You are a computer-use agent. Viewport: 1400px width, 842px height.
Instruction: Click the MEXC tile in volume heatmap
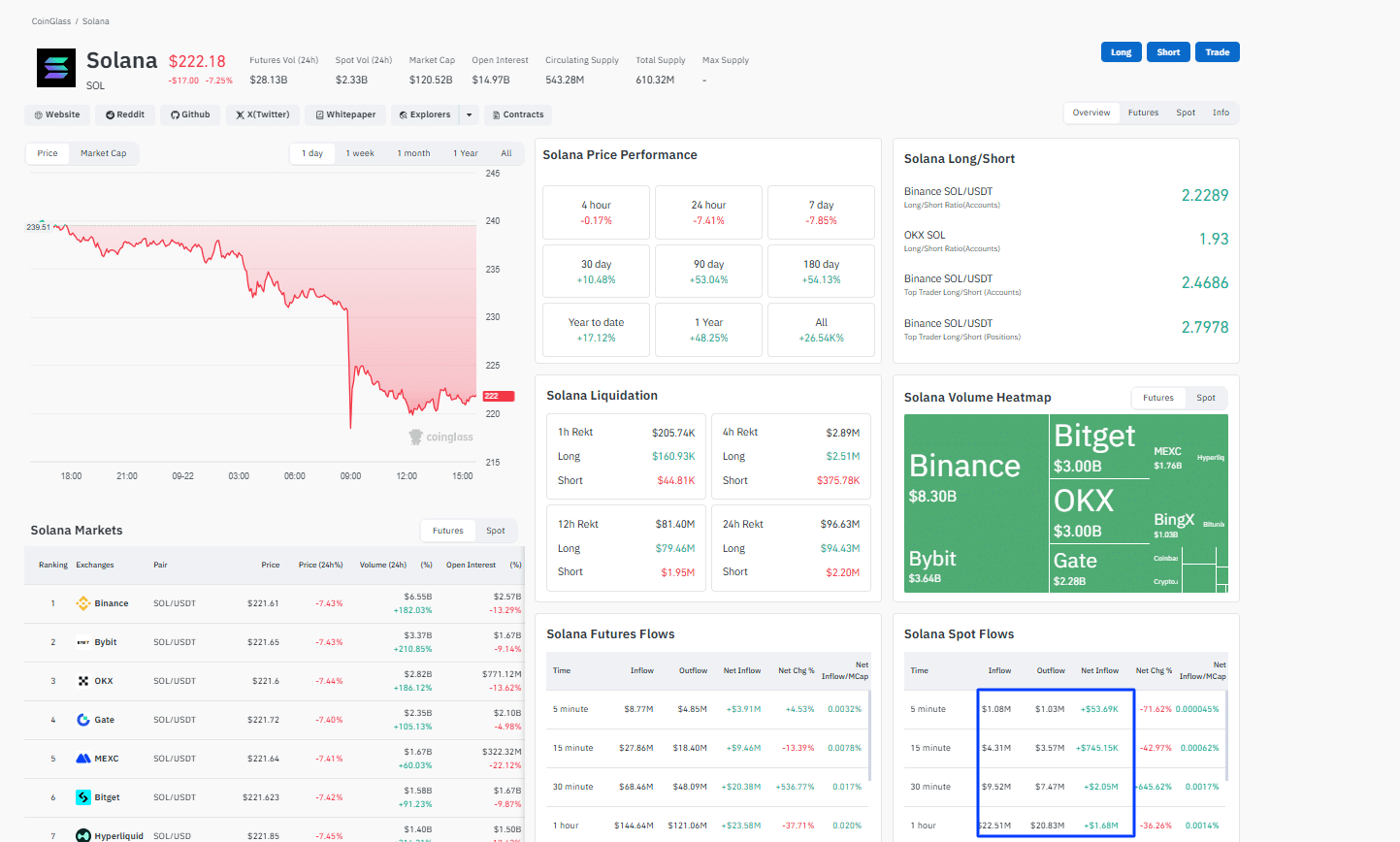point(1172,458)
